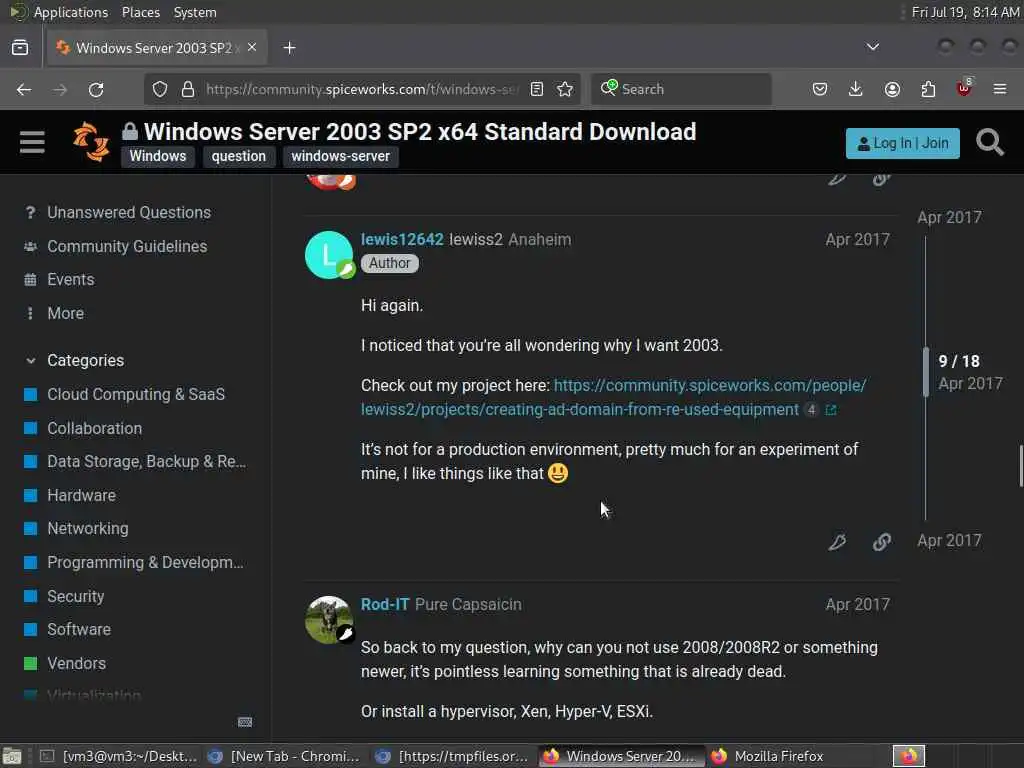Click the page vertical scrollbar

click(x=1020, y=466)
